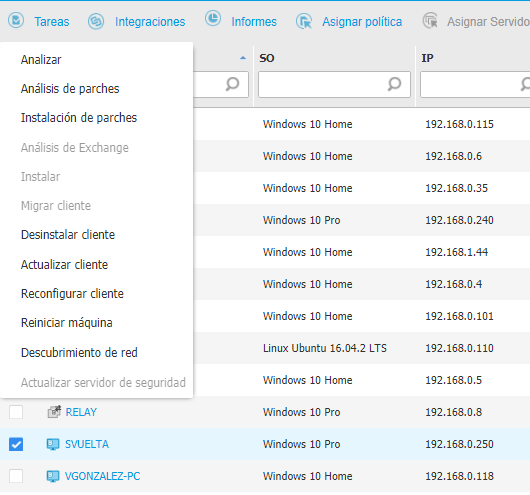
Task: Click the Asignar Servidor icon
Action: point(430,21)
